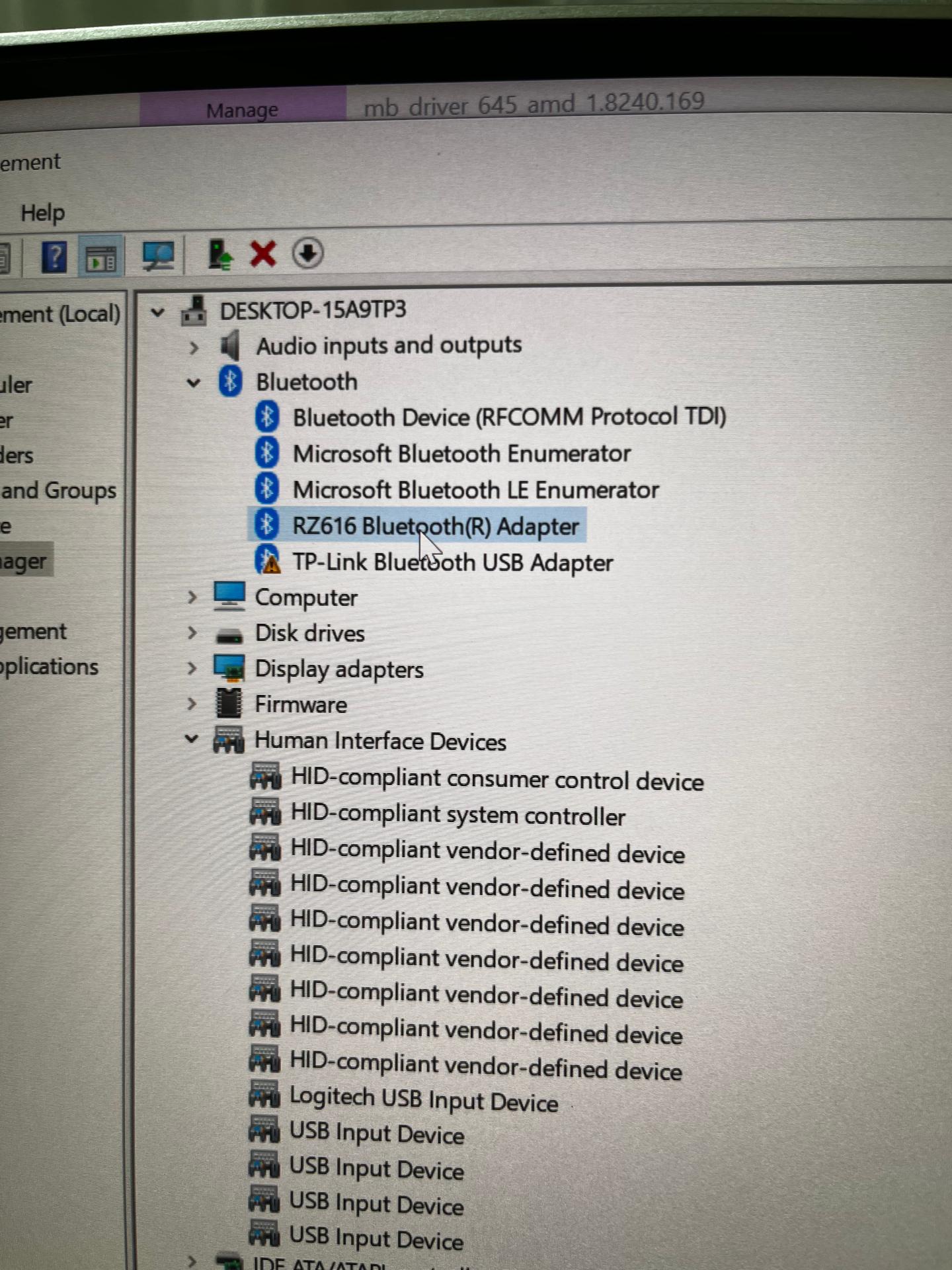Click the red X Uninstall device icon
Screen dimensions: 952x1270
click(x=263, y=254)
